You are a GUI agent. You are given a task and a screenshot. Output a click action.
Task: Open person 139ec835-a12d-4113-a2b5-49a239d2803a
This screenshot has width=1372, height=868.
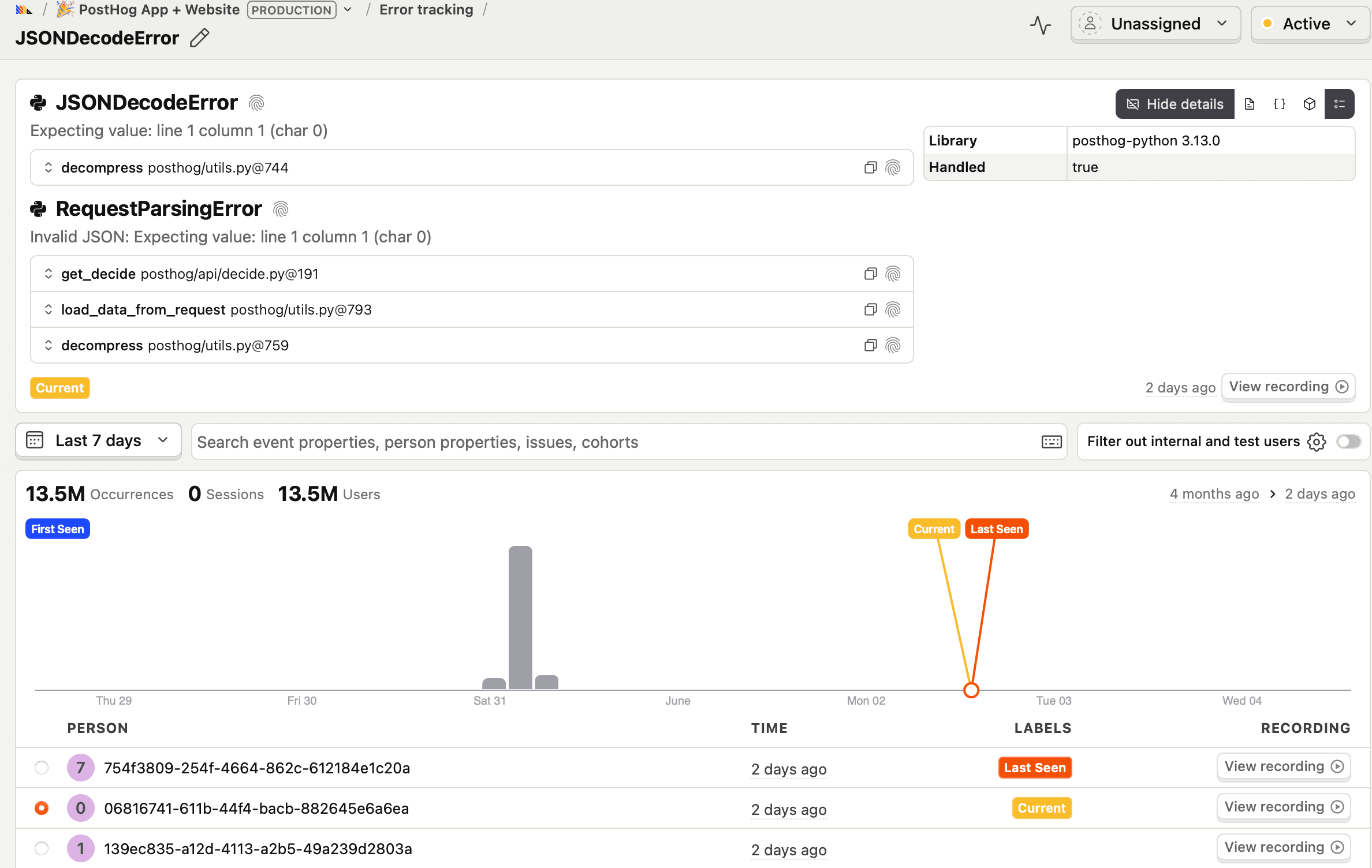click(x=258, y=849)
